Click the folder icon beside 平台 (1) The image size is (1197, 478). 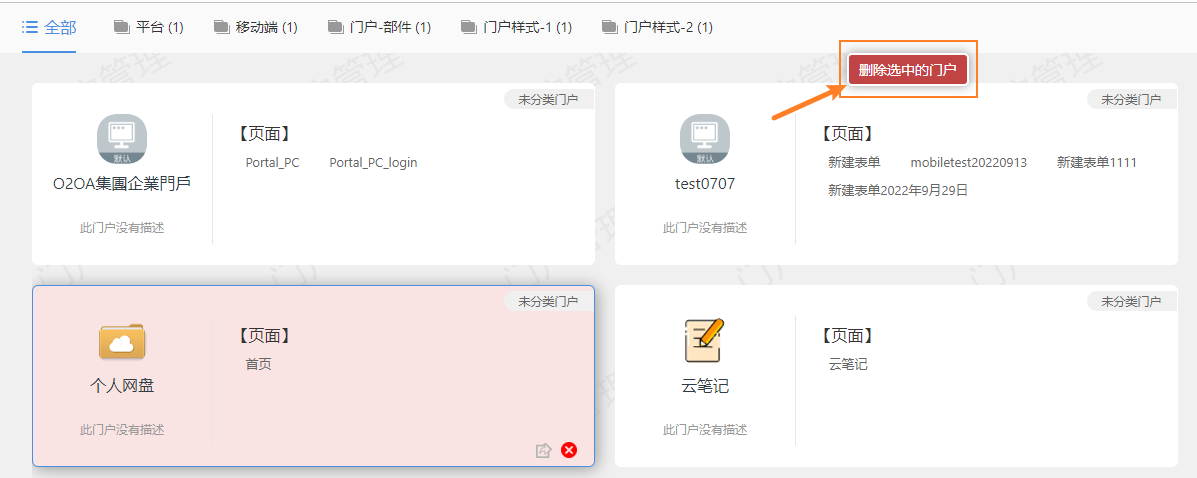tap(122, 27)
